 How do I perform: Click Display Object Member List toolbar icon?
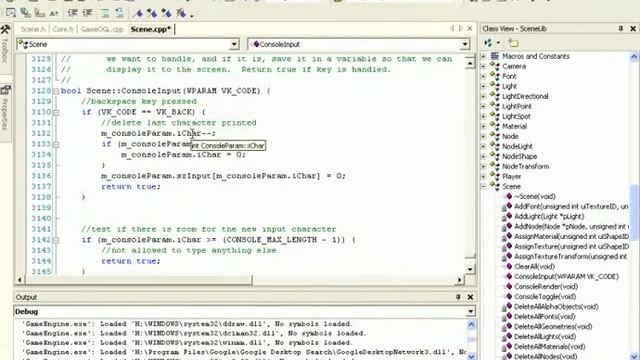coord(11,13)
